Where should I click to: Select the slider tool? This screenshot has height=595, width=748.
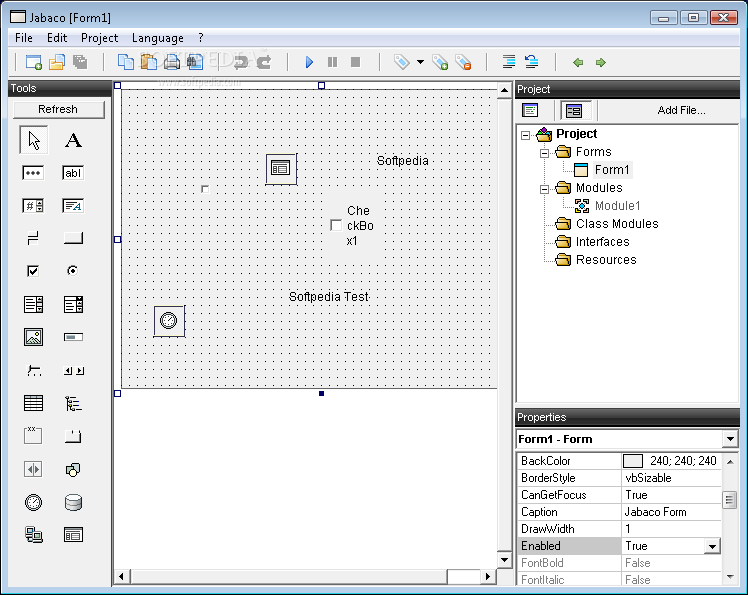tap(33, 370)
